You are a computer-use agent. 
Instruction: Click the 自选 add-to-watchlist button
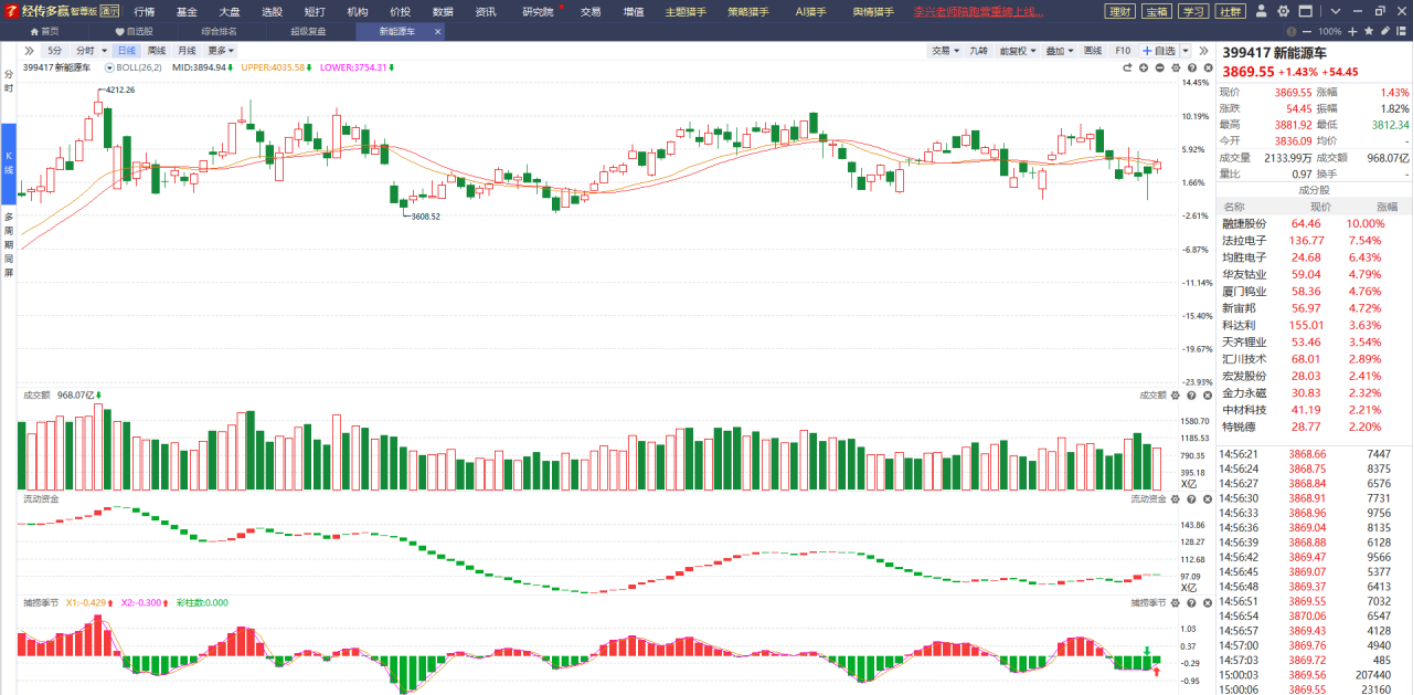point(1159,50)
